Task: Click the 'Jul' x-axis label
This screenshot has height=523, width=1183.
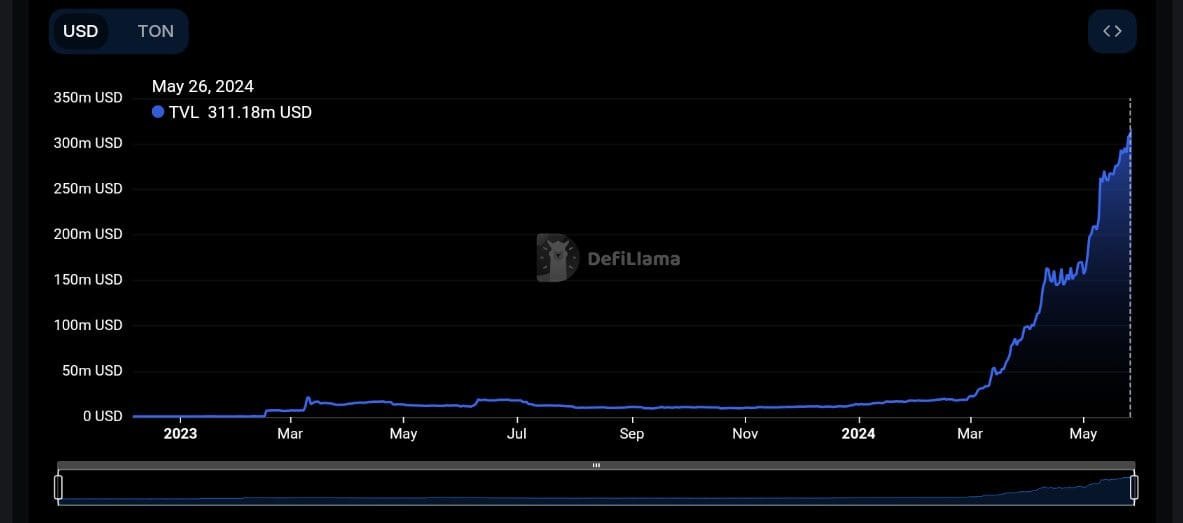Action: 518,434
